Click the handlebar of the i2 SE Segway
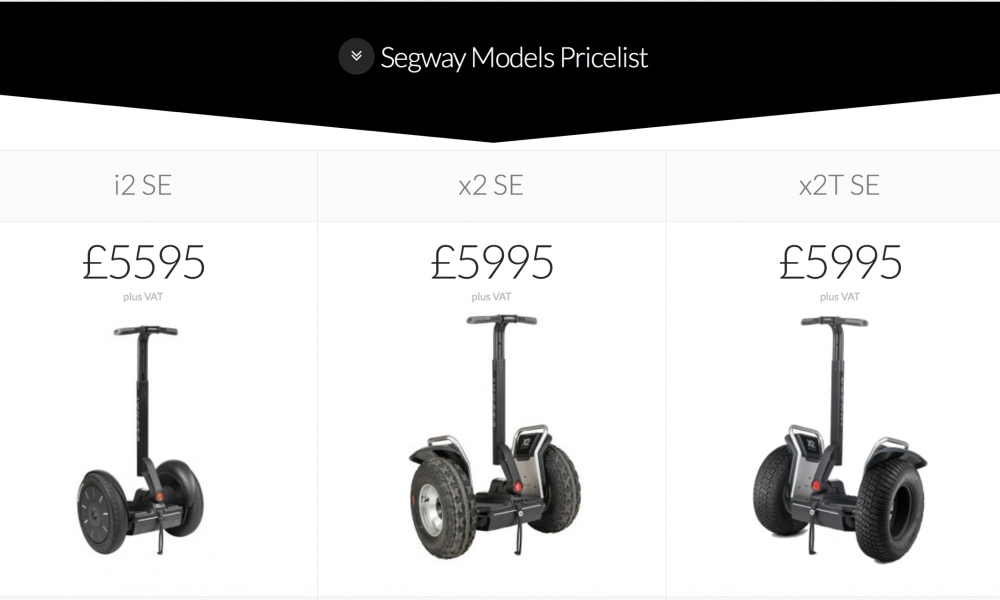 [145, 330]
